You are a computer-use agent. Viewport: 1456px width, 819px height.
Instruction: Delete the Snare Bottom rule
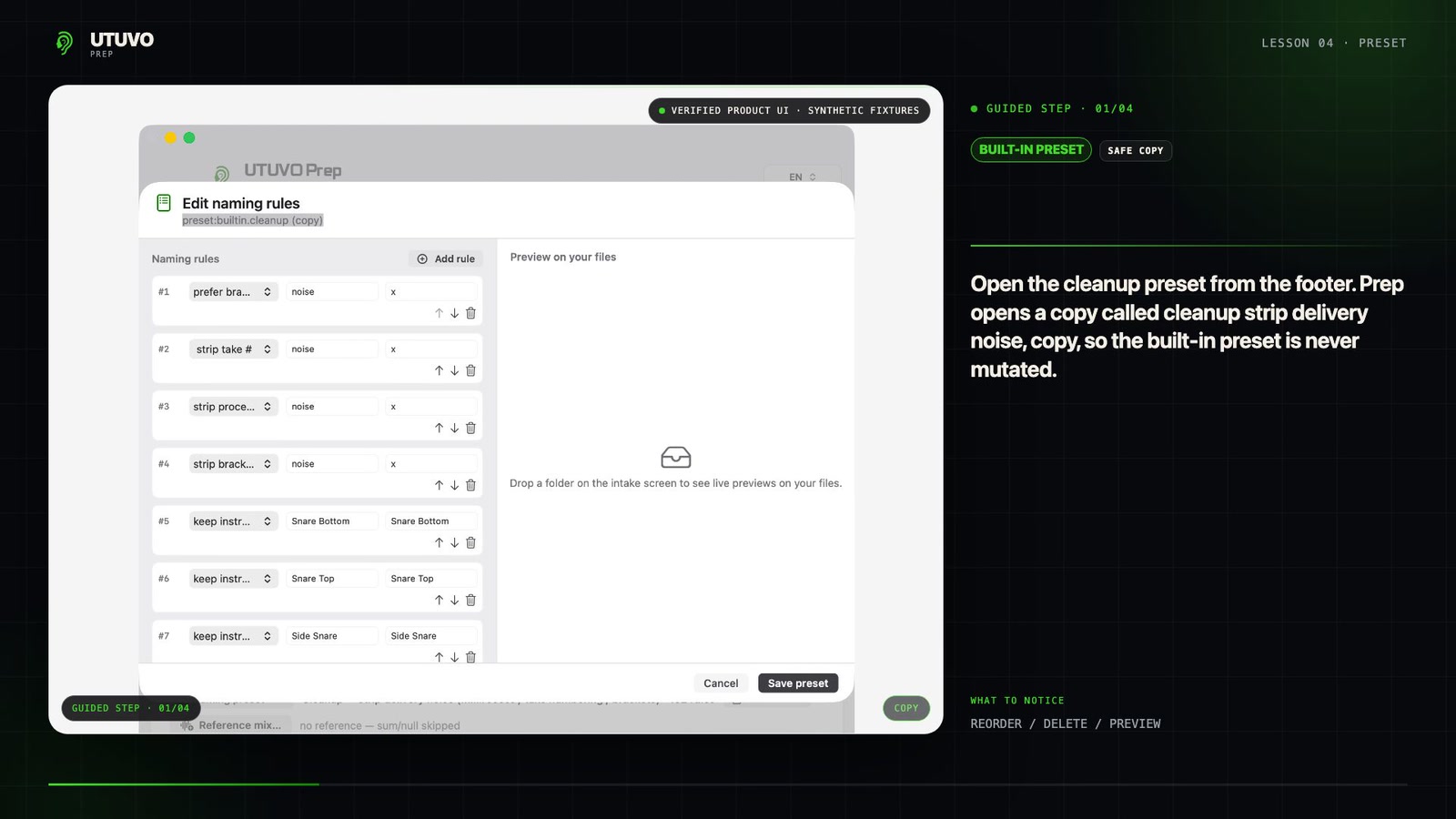click(470, 542)
